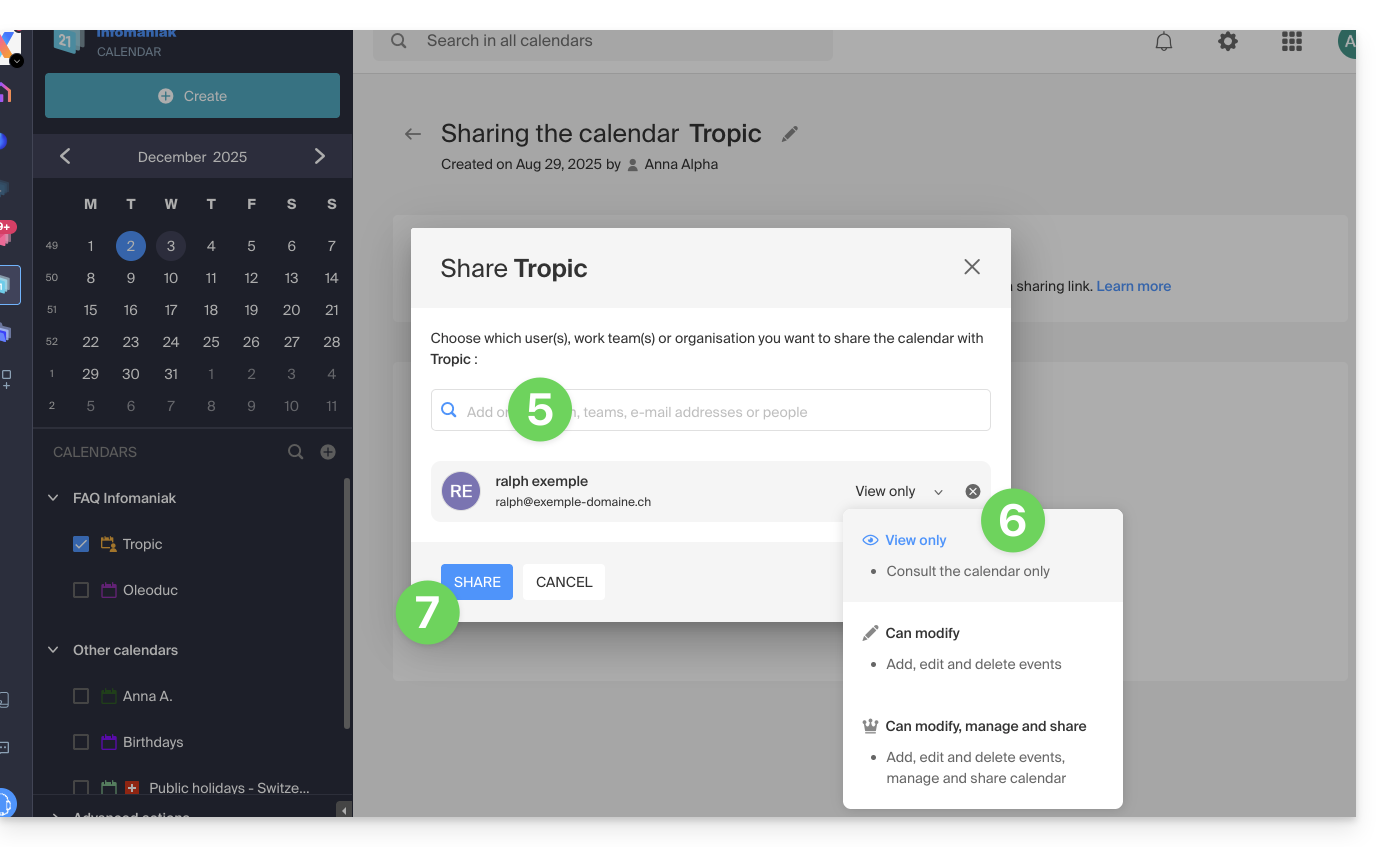Open the apps grid launcher
Image resolution: width=1386 pixels, height=847 pixels.
pyautogui.click(x=1291, y=41)
